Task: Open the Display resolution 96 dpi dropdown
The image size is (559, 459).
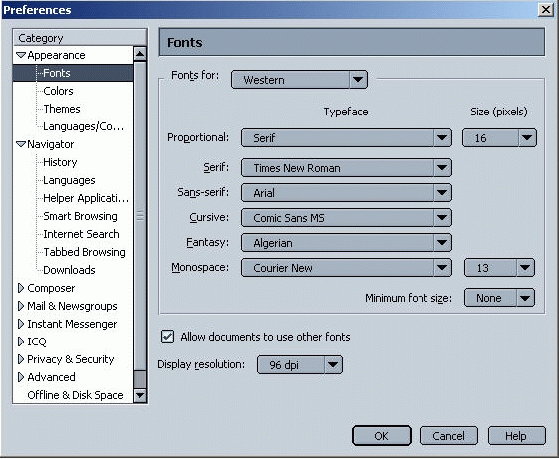Action: pos(299,364)
